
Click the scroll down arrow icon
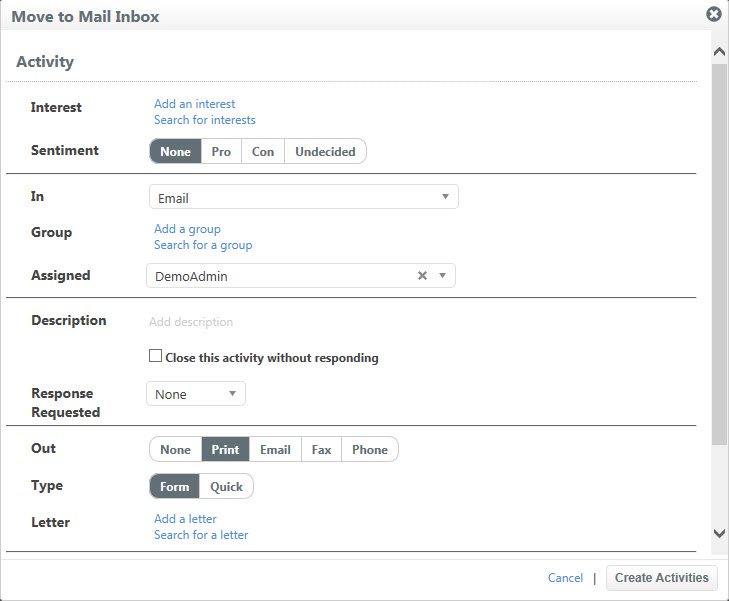tap(719, 533)
